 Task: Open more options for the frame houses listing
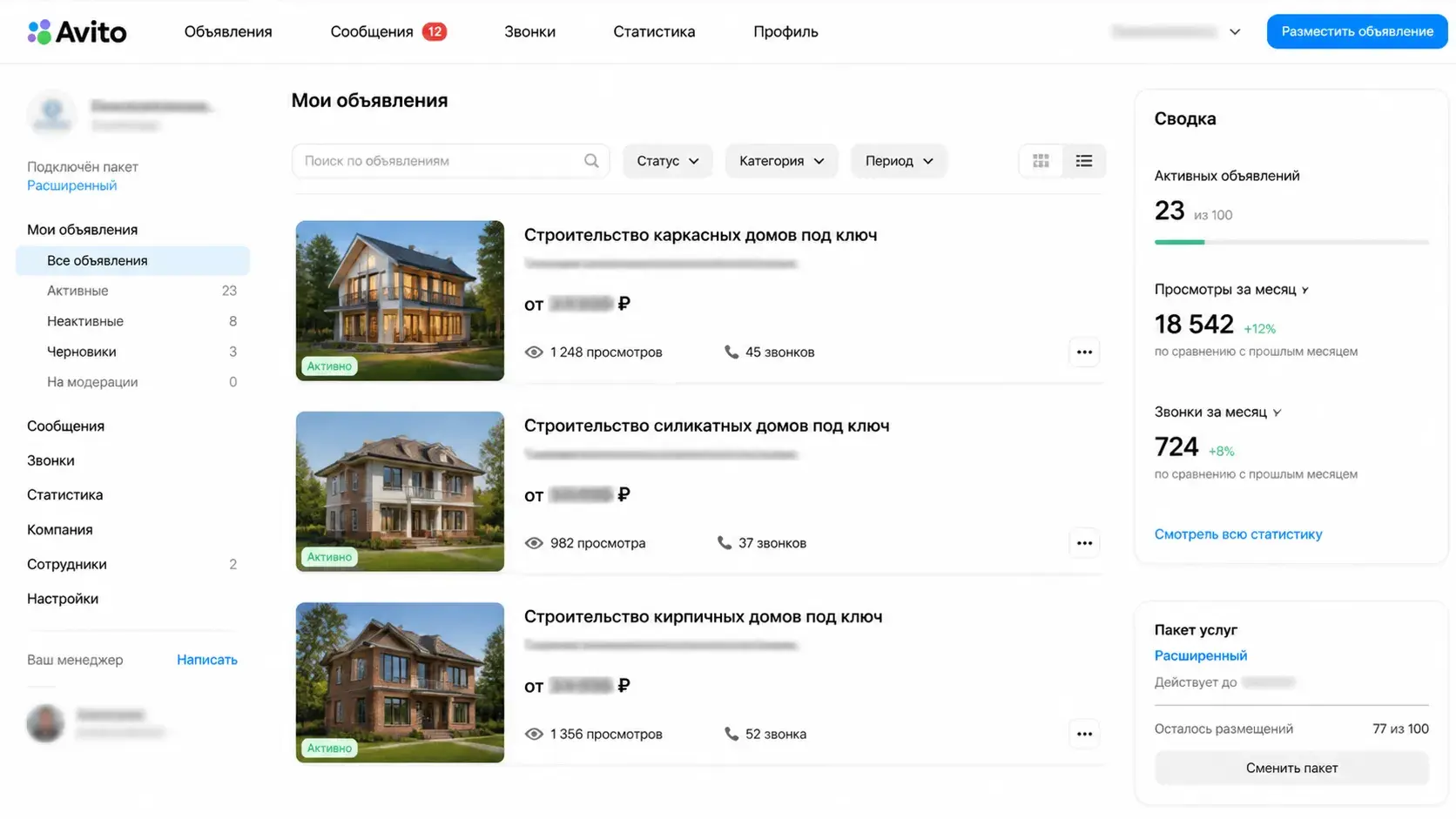[1084, 352]
